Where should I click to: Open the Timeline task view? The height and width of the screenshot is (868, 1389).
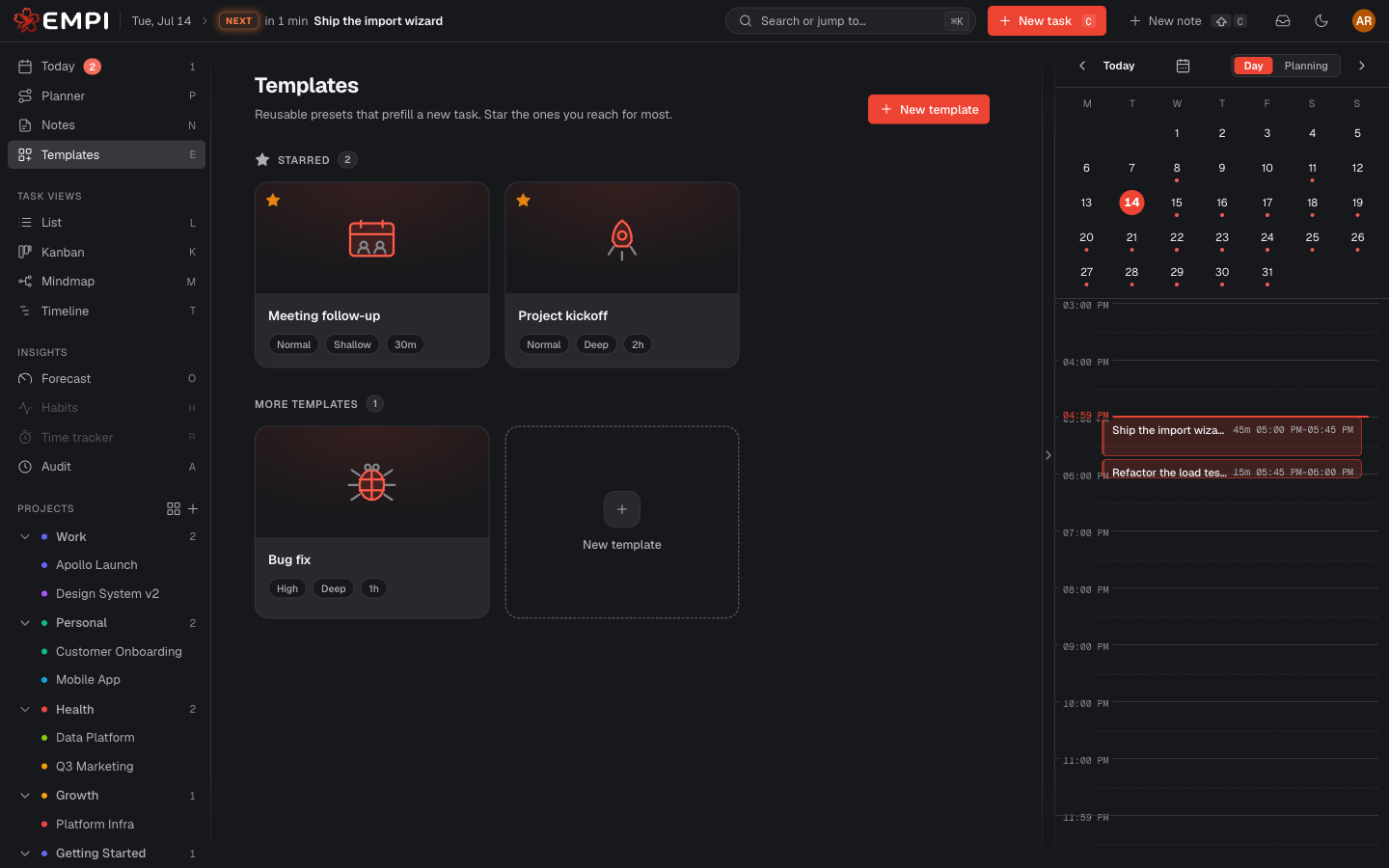106,311
